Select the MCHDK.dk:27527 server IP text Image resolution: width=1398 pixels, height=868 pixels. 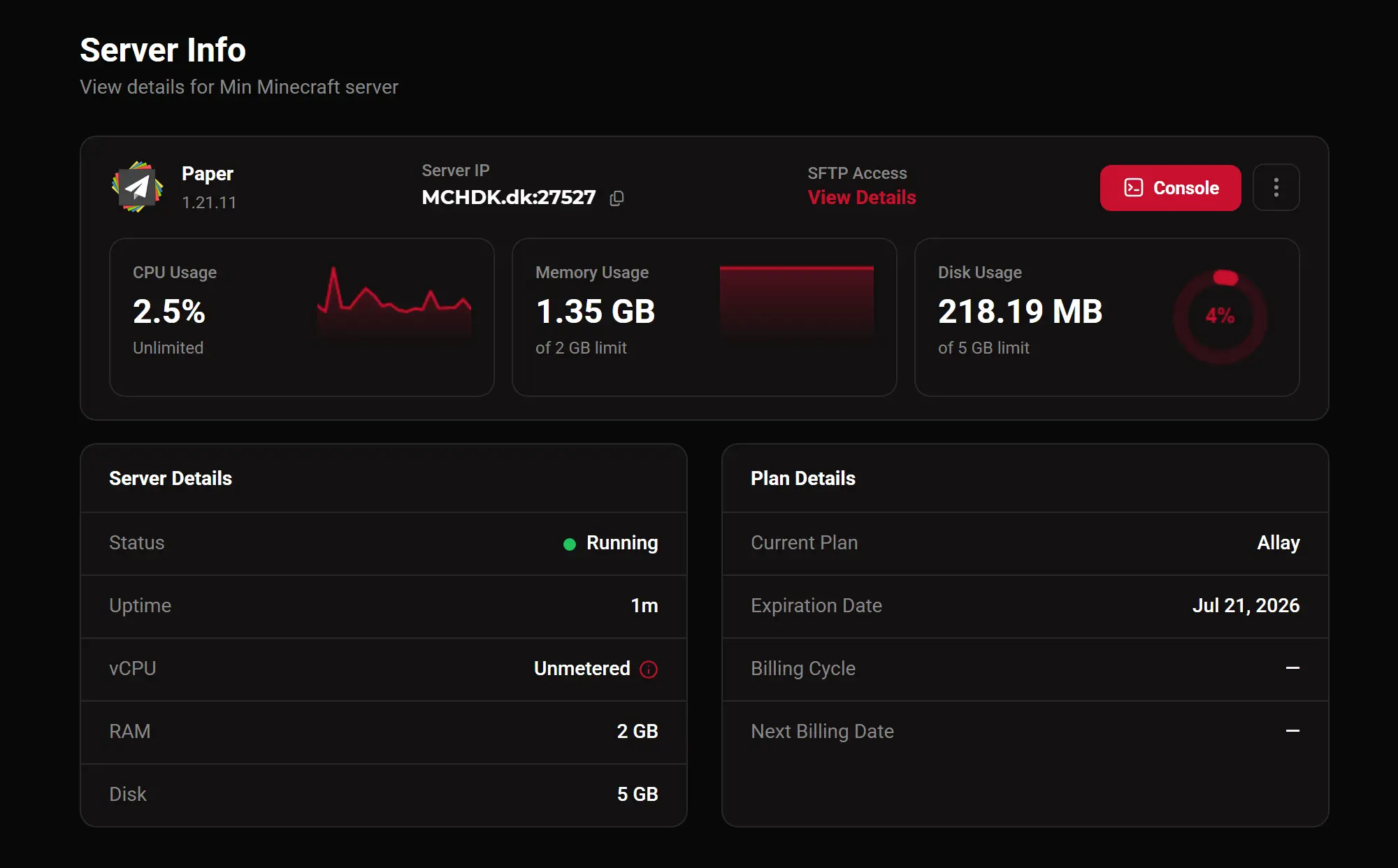[509, 198]
